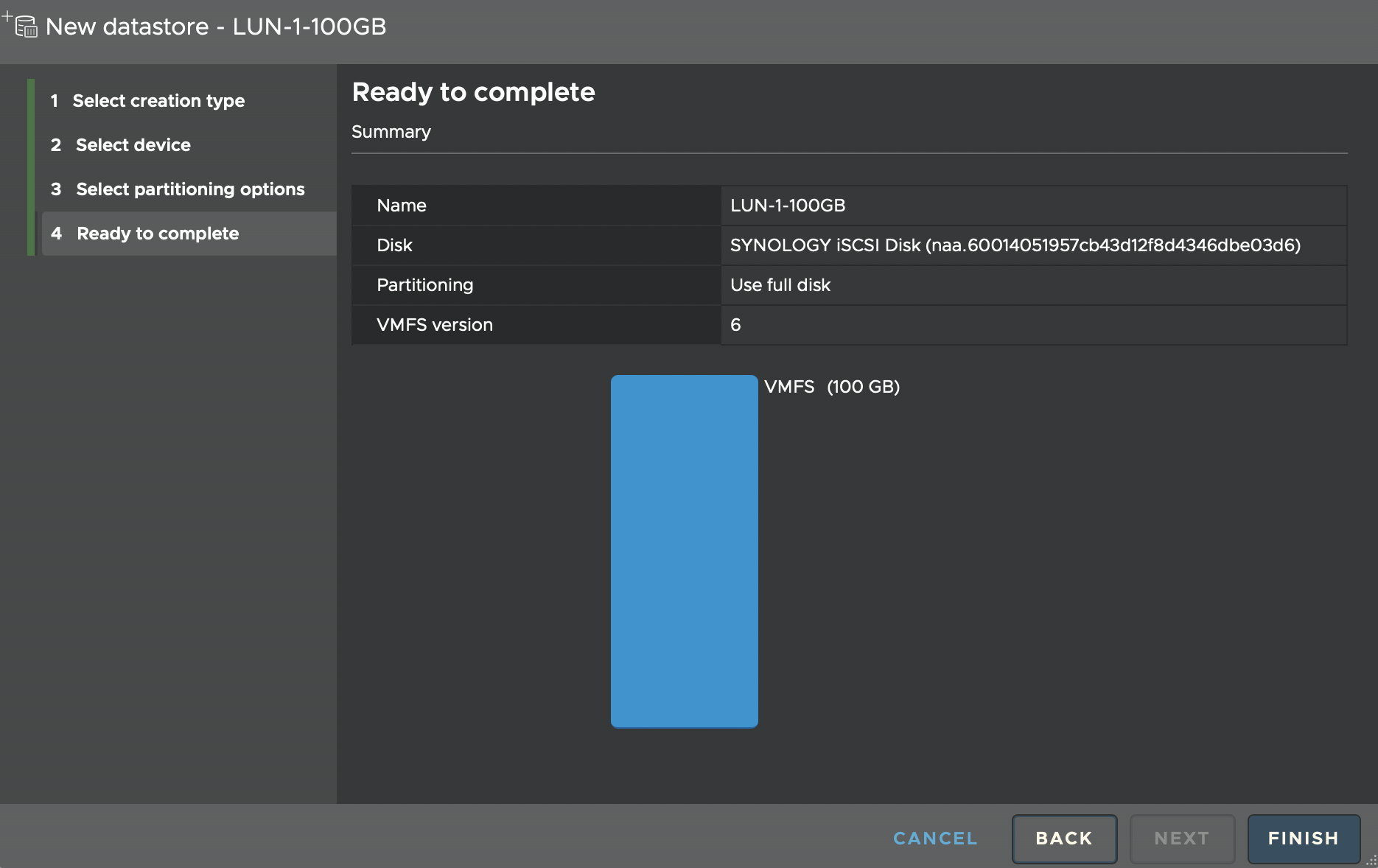The image size is (1378, 868).
Task: Click the new datastore icon in the title bar
Action: point(24,27)
